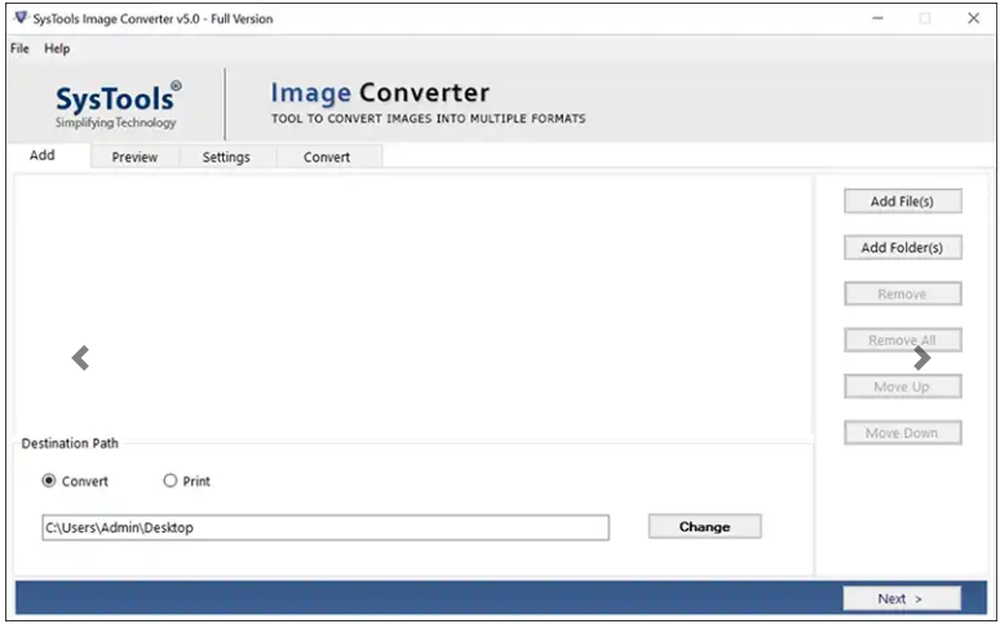Click Change to pick destination folder
This screenshot has height=624, width=1000.
pos(705,526)
